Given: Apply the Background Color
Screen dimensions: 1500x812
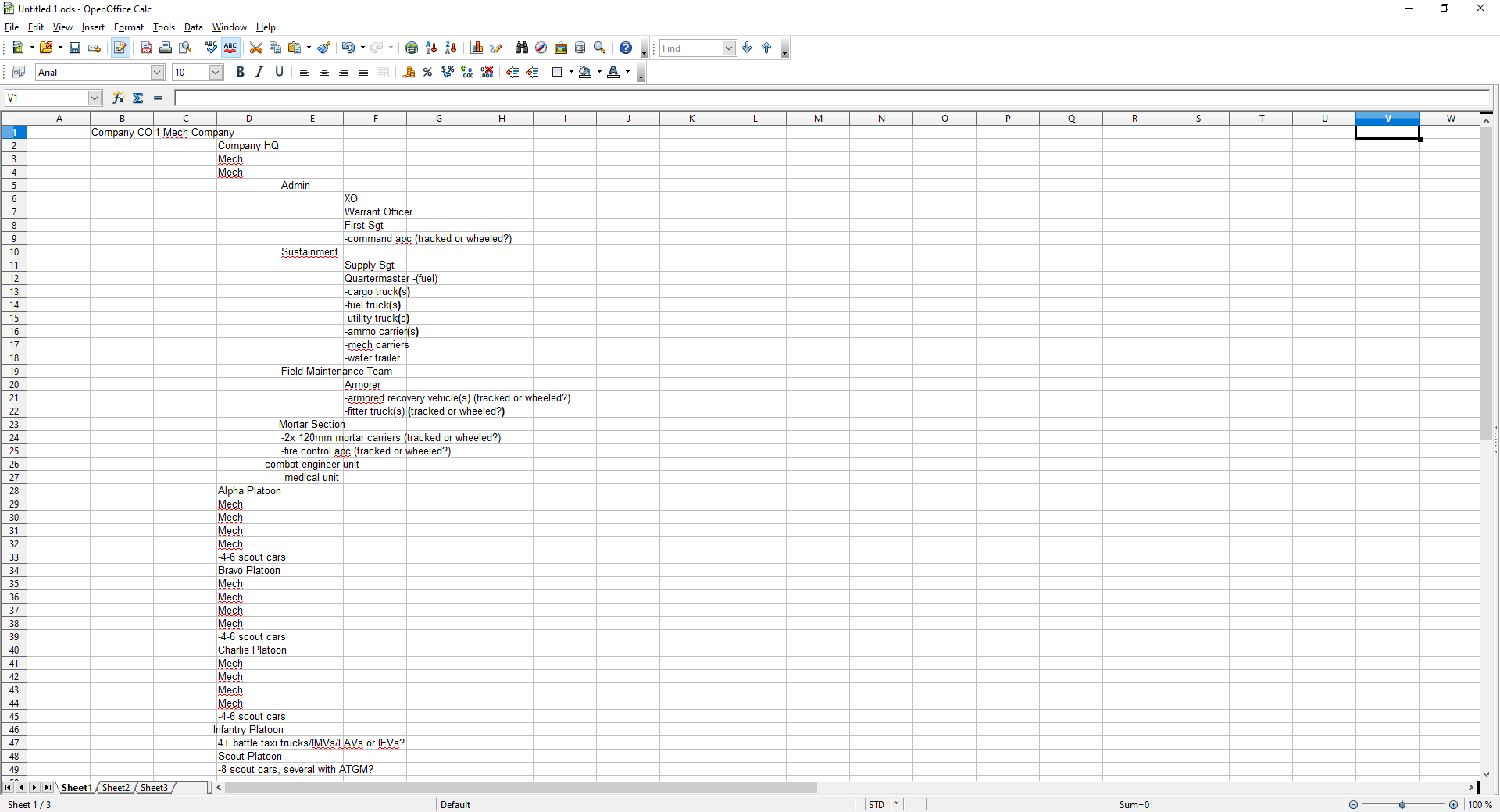Looking at the screenshot, I should tap(585, 72).
